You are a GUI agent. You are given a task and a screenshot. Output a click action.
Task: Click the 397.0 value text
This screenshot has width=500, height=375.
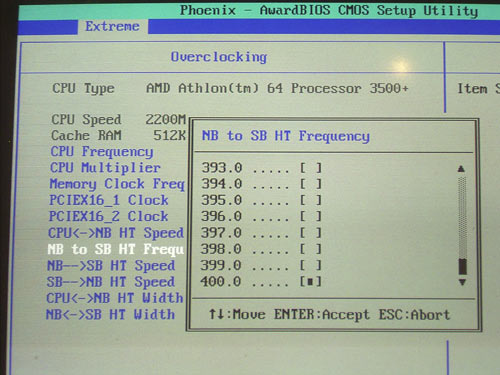tap(221, 233)
